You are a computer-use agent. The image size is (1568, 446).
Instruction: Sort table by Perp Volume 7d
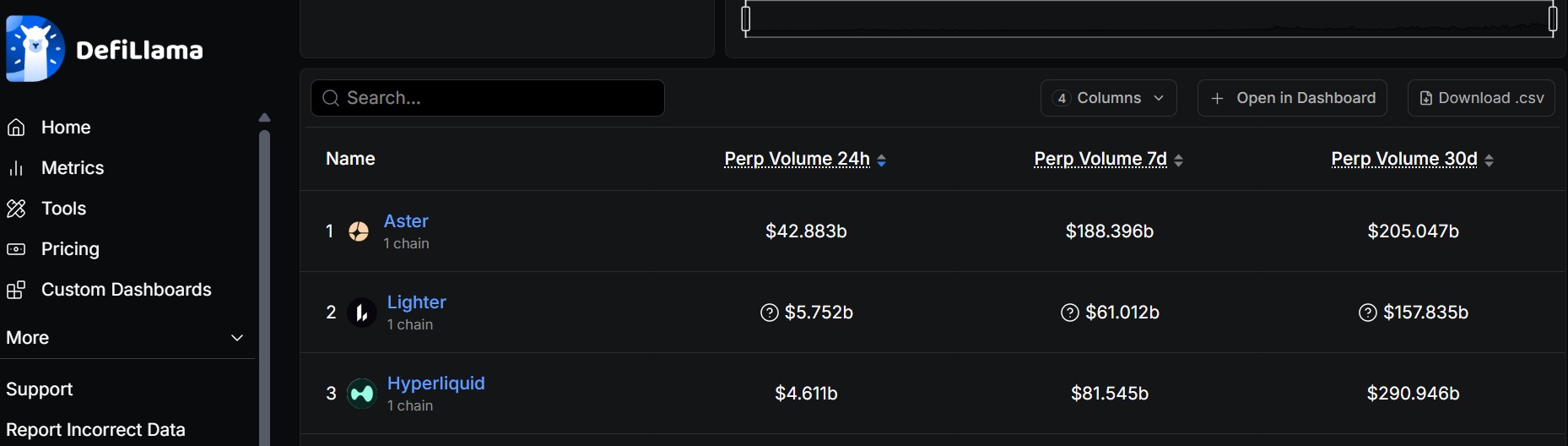coord(1109,159)
